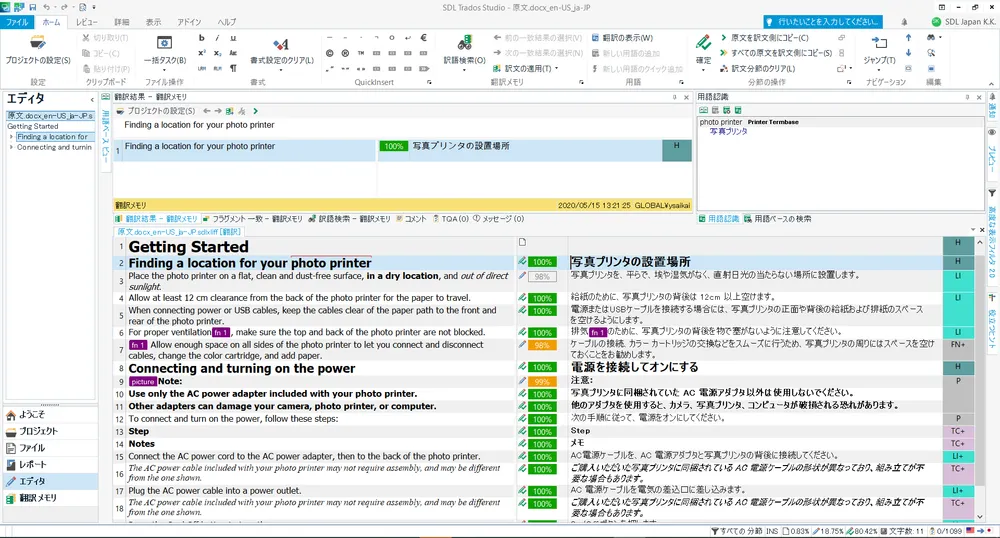Apply subscript formatting (x₂ icon)
Image resolution: width=1000 pixels, height=538 pixels.
pyautogui.click(x=217, y=54)
